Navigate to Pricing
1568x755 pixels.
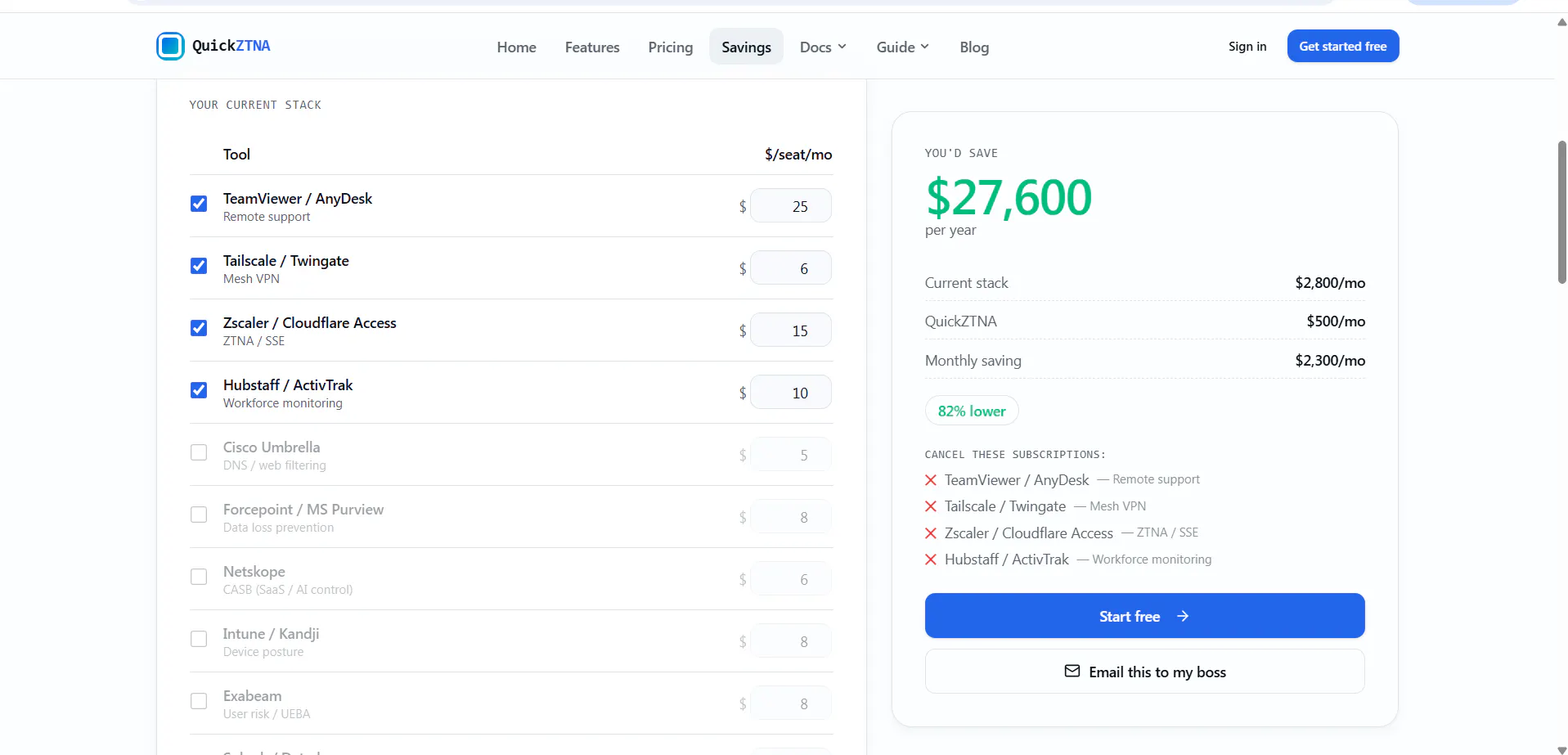[671, 47]
